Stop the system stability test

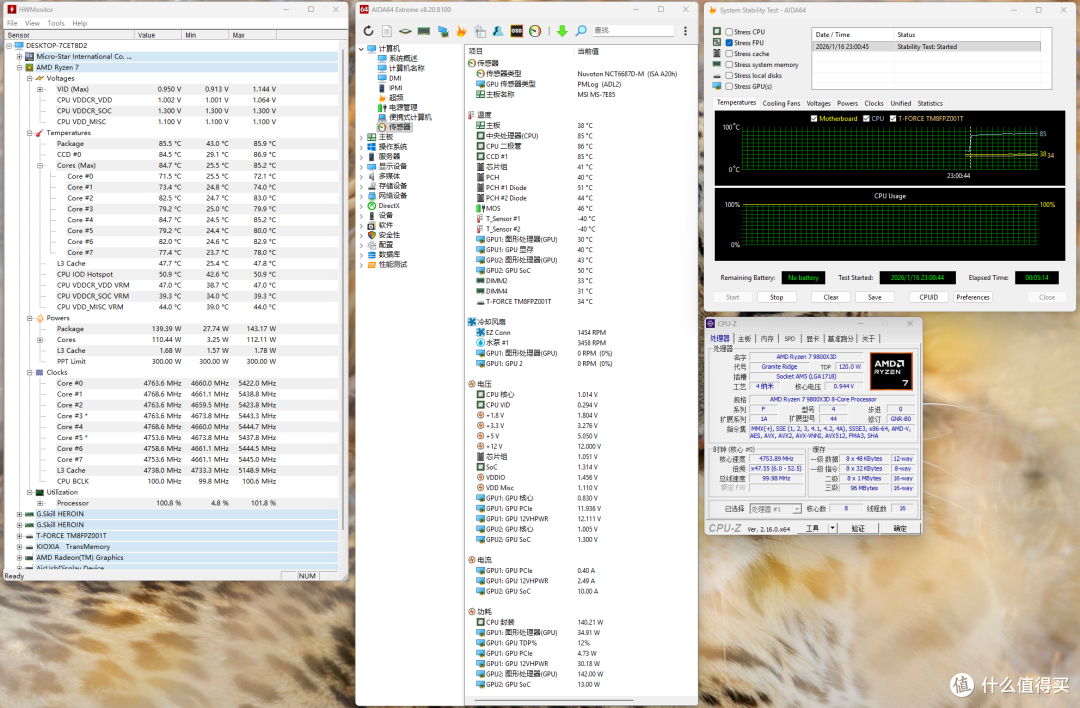[x=776, y=297]
